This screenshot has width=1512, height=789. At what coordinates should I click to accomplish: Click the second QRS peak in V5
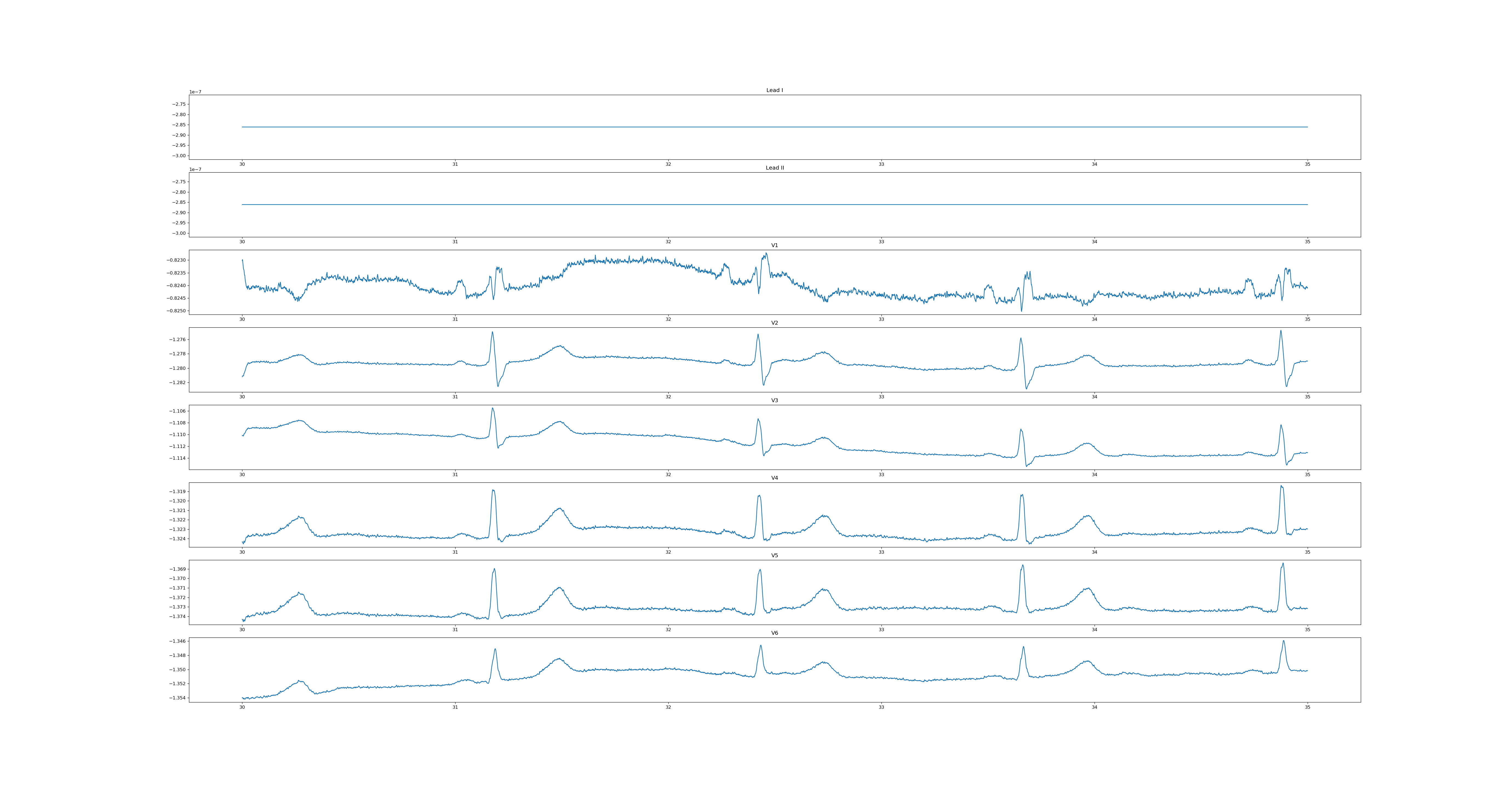coord(760,570)
